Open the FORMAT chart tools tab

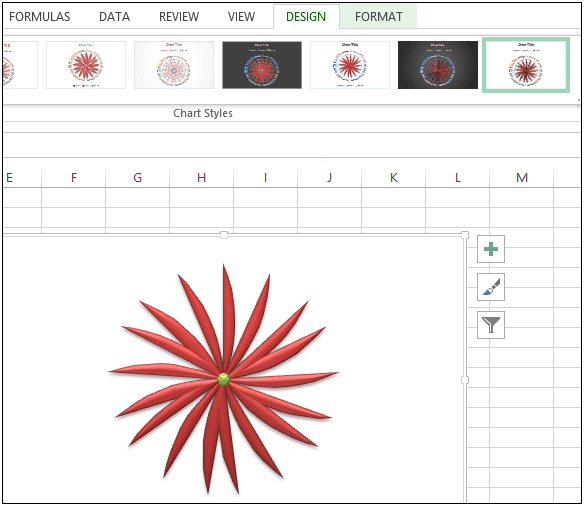point(378,17)
